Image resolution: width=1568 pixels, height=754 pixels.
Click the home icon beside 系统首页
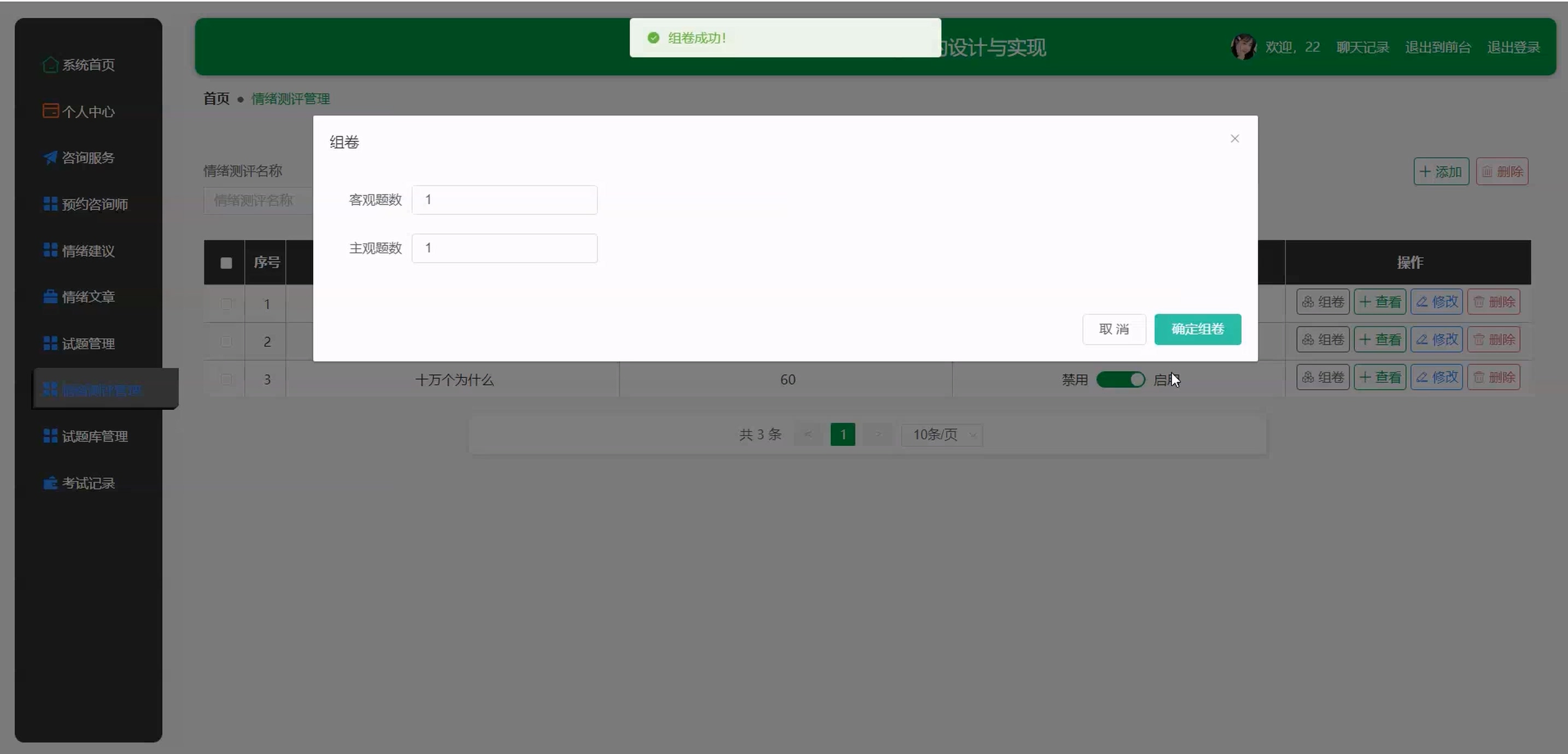pos(50,64)
